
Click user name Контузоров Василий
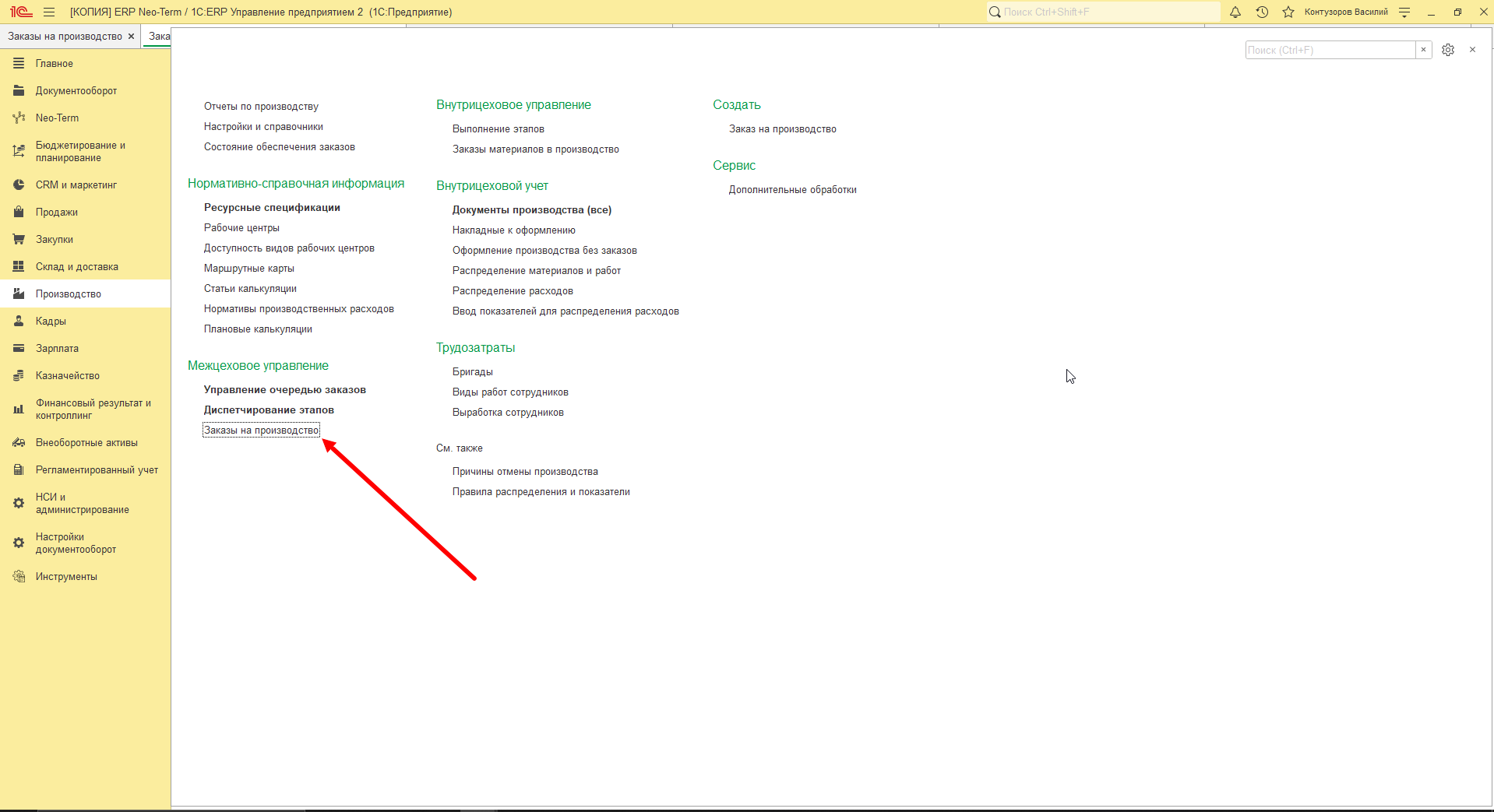(1346, 12)
